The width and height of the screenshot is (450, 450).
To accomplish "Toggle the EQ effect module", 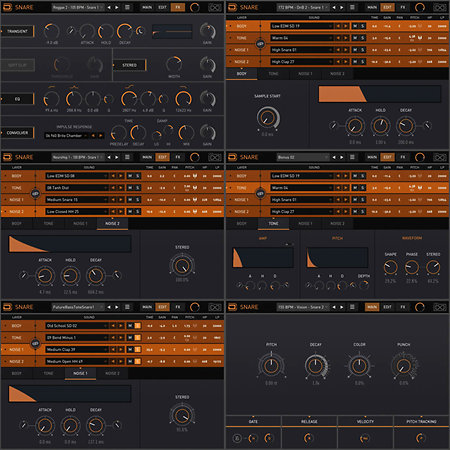I will click(x=17, y=99).
